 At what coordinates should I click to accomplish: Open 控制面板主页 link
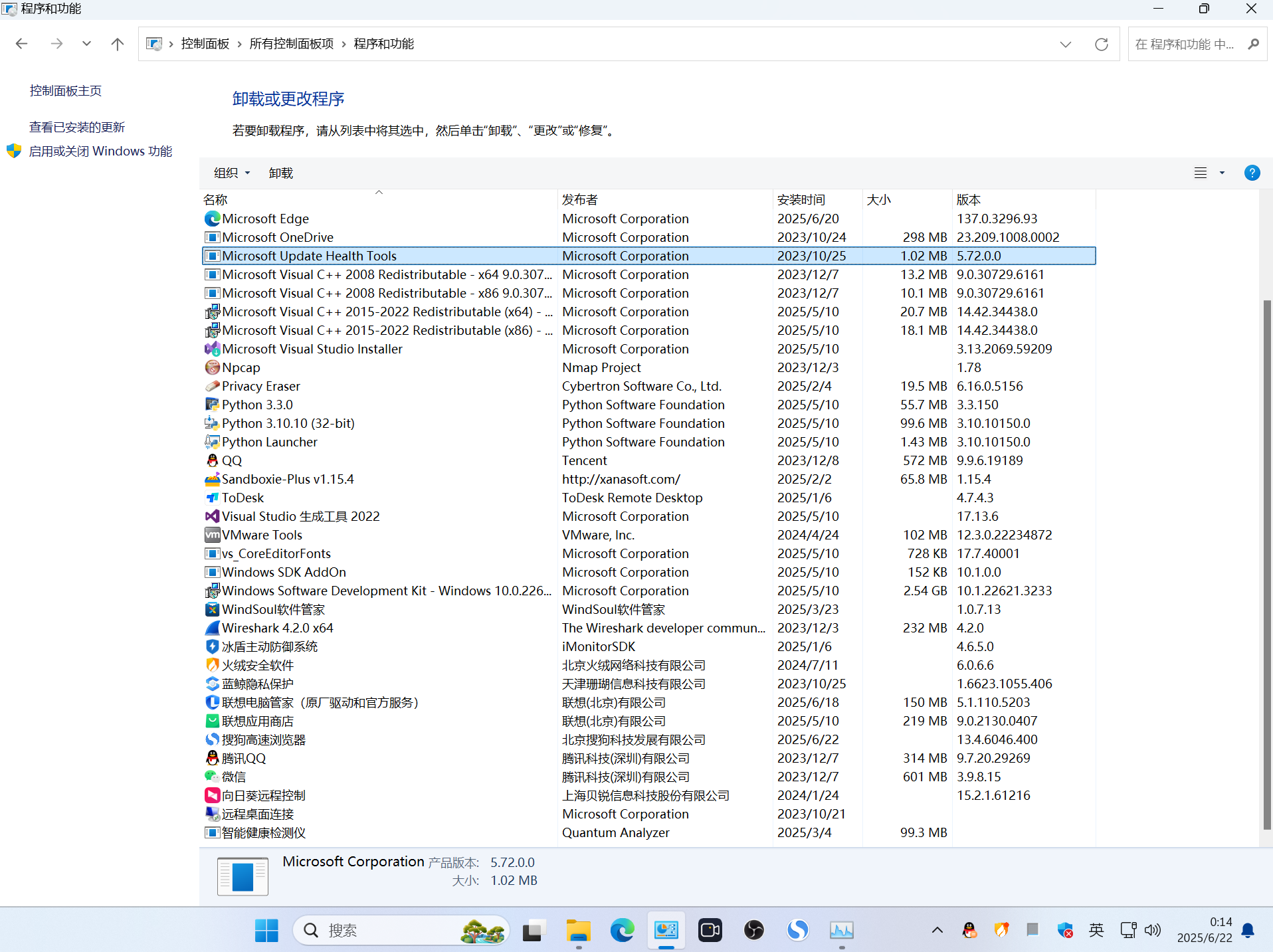66,91
